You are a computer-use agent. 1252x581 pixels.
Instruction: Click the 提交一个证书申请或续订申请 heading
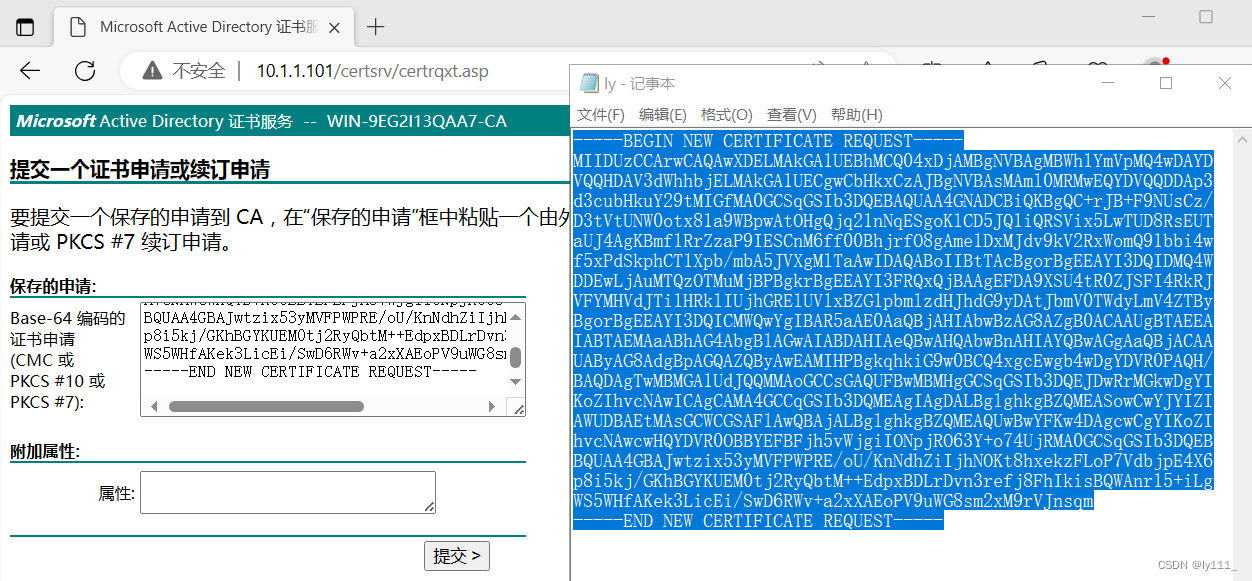(x=139, y=170)
